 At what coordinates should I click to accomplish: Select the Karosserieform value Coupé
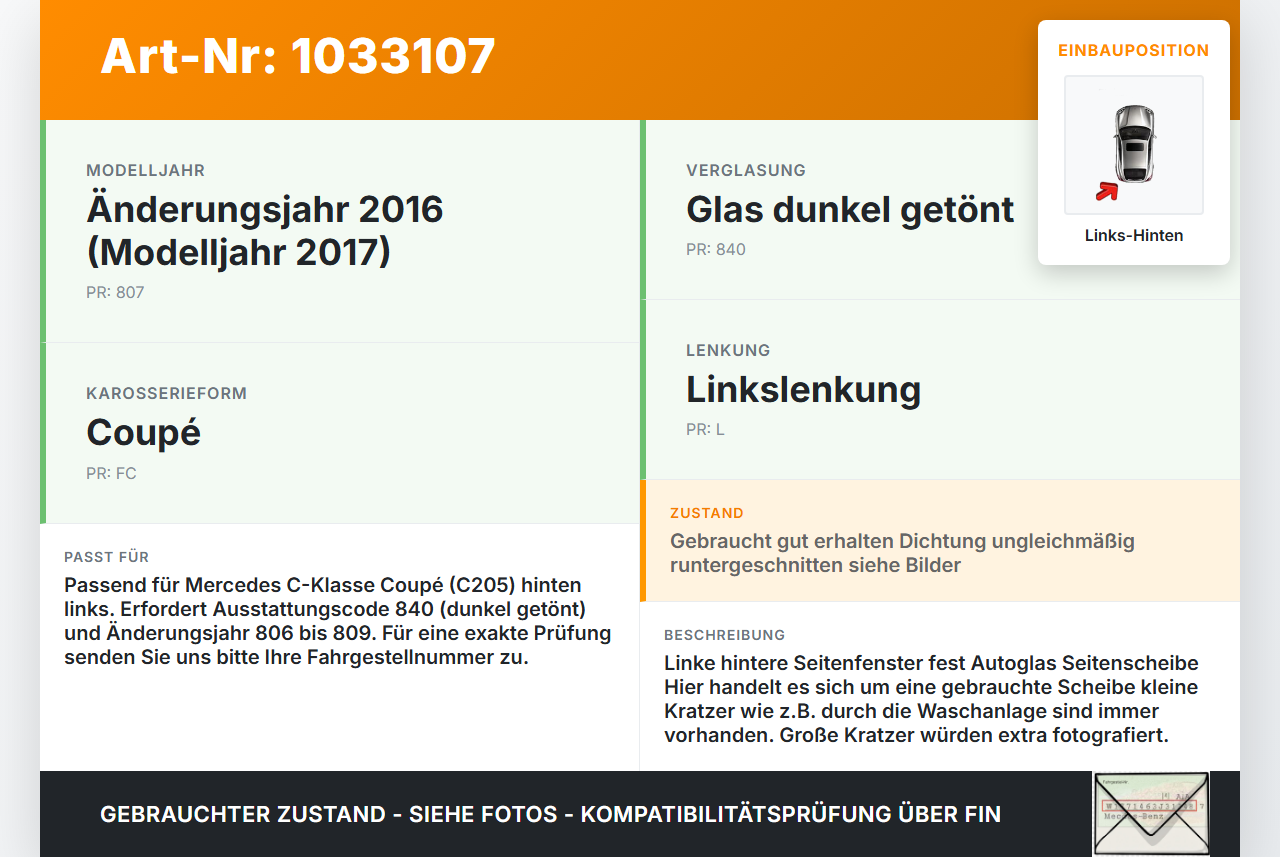tap(144, 433)
